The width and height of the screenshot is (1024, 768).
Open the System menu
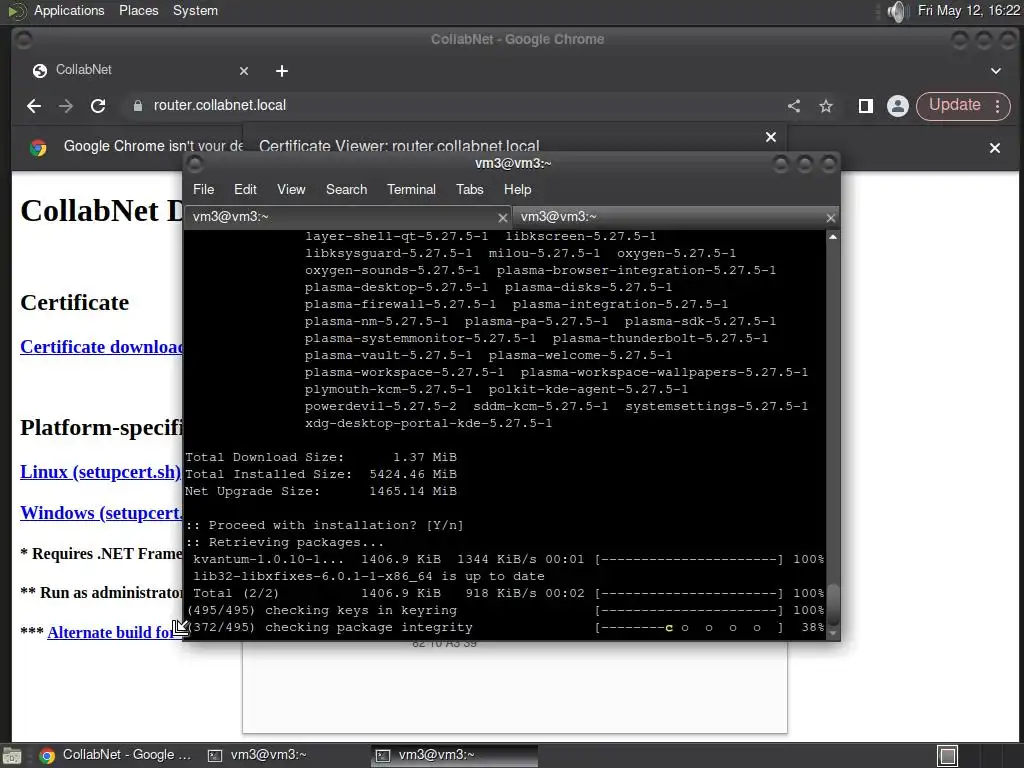click(195, 10)
